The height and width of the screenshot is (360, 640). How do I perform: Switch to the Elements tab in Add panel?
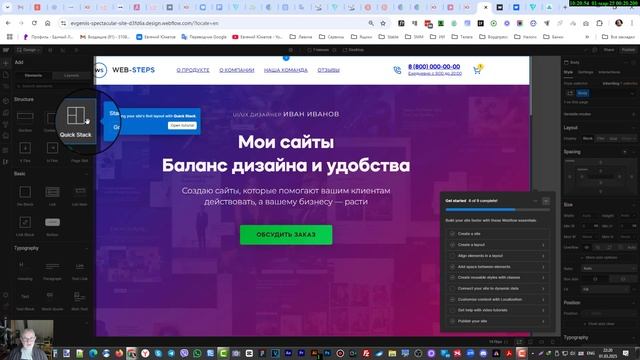[x=33, y=76]
